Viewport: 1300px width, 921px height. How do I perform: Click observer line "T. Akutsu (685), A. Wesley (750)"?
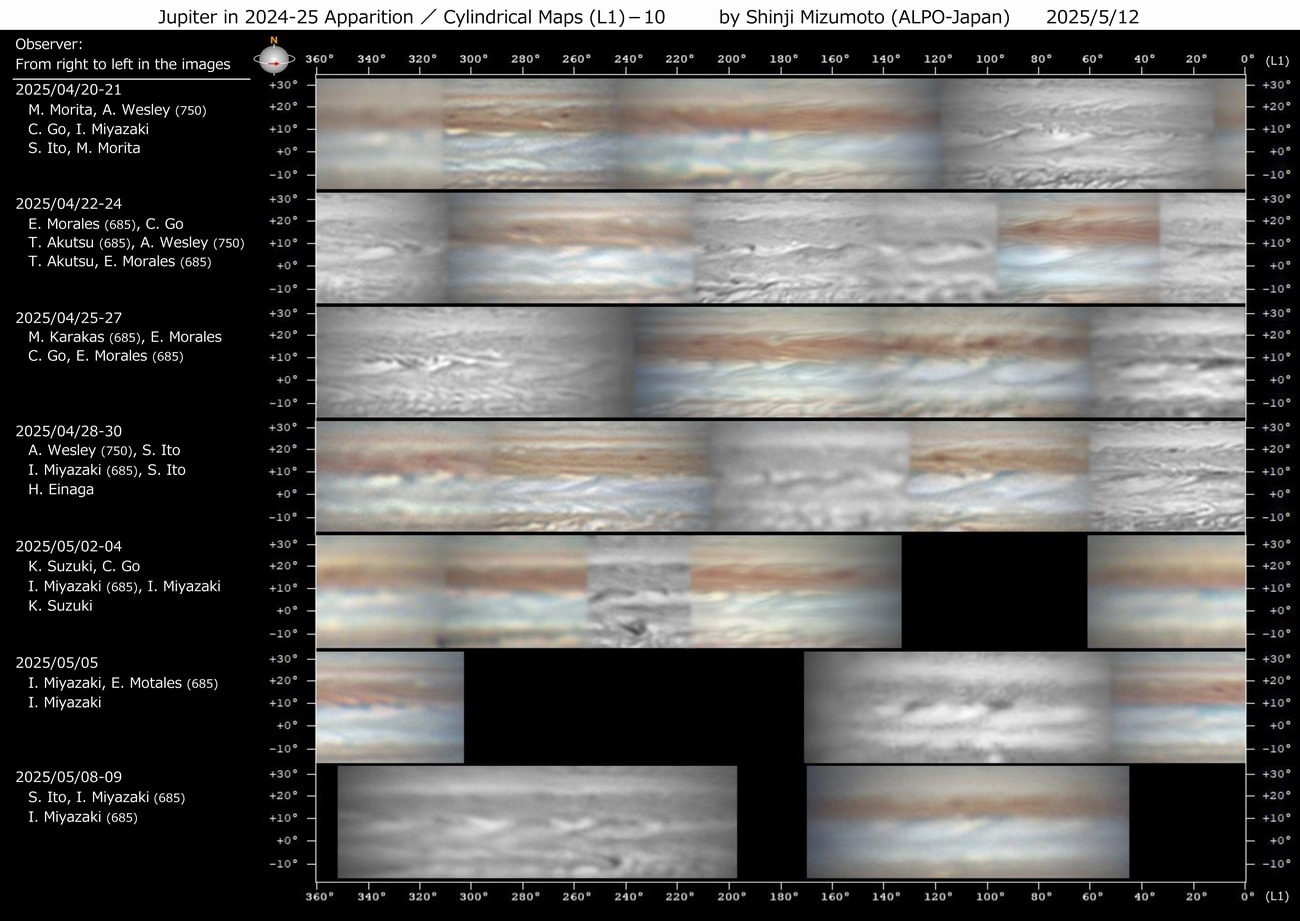pos(136,243)
